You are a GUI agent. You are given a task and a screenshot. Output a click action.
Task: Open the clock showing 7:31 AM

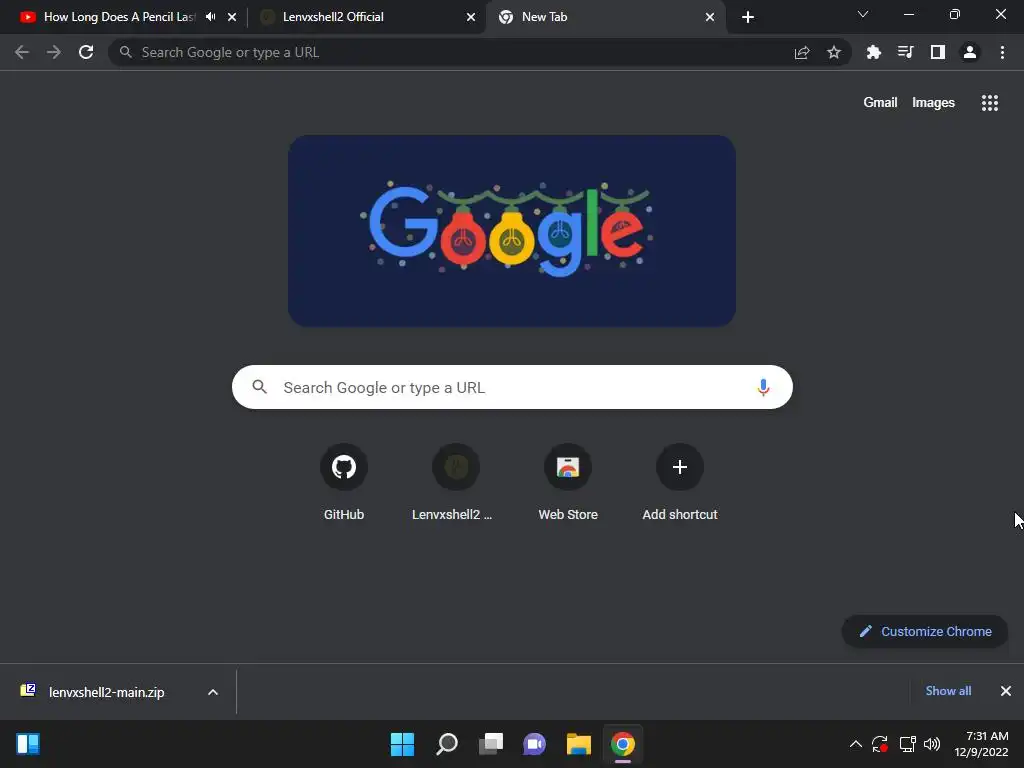[x=981, y=744]
